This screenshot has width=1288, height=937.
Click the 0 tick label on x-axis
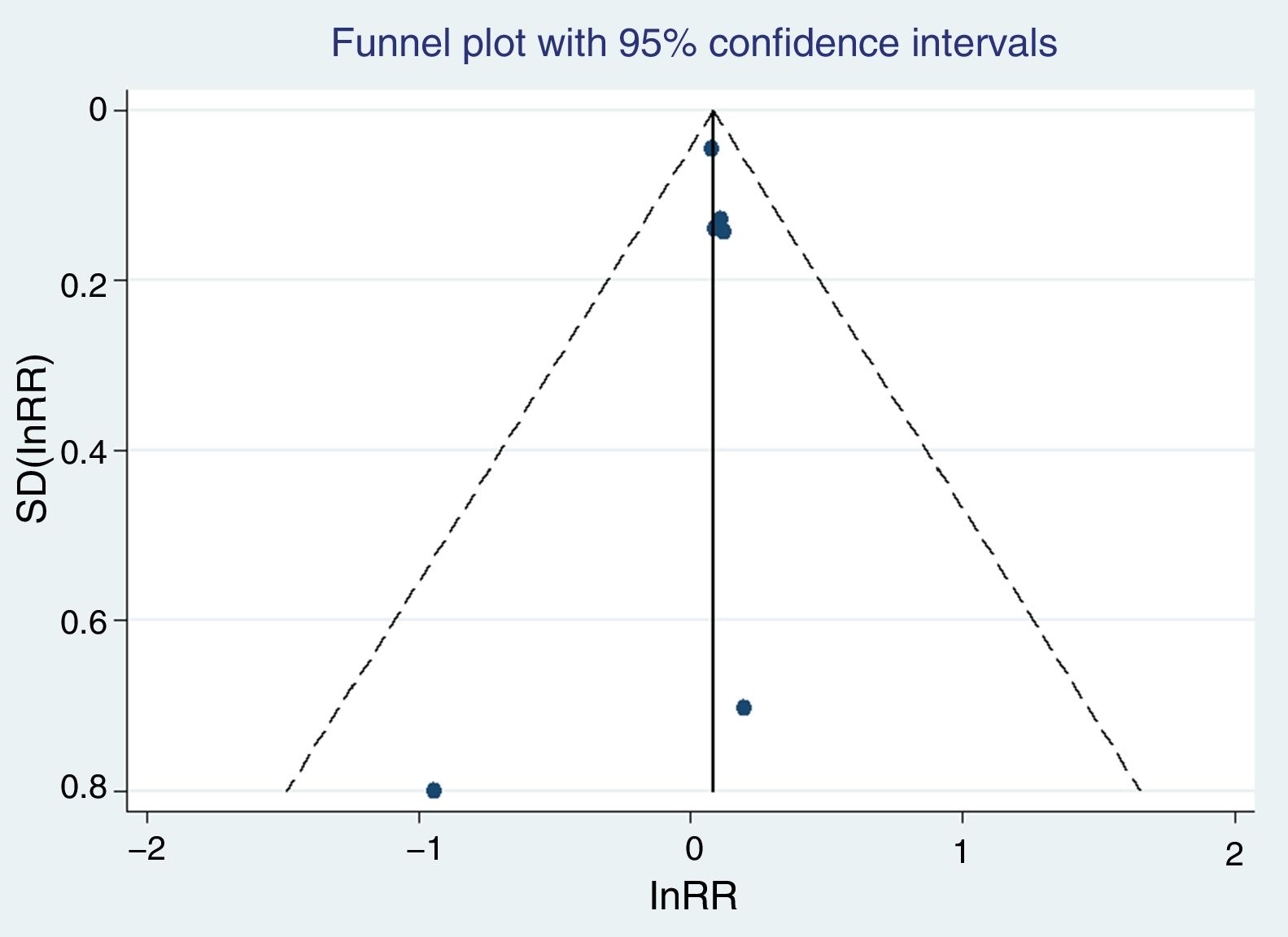pyautogui.click(x=694, y=851)
